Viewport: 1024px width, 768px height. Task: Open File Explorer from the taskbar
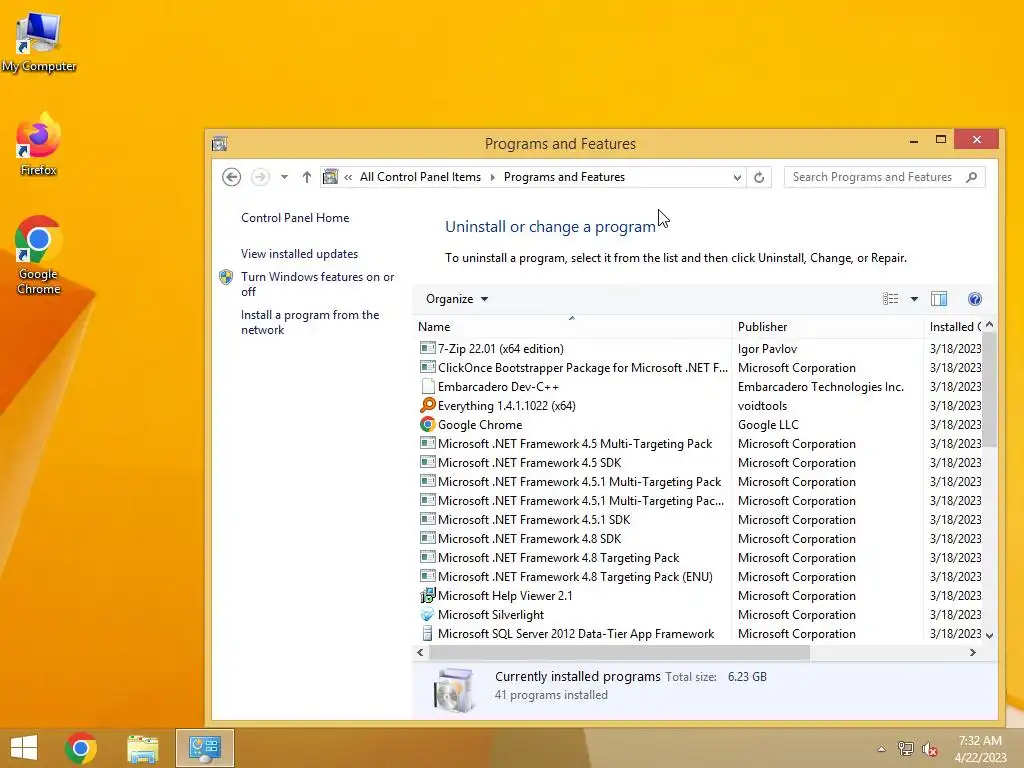click(142, 748)
